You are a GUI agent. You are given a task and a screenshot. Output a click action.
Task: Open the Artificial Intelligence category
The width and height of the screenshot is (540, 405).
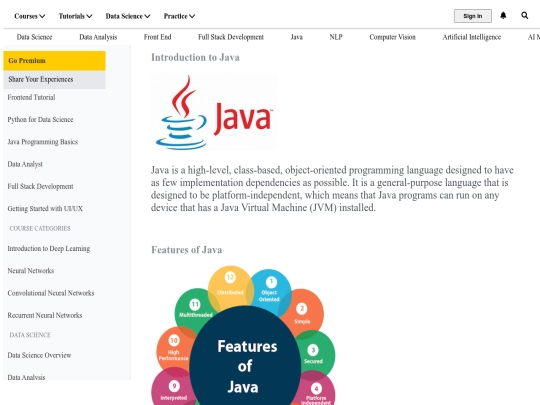(x=471, y=37)
